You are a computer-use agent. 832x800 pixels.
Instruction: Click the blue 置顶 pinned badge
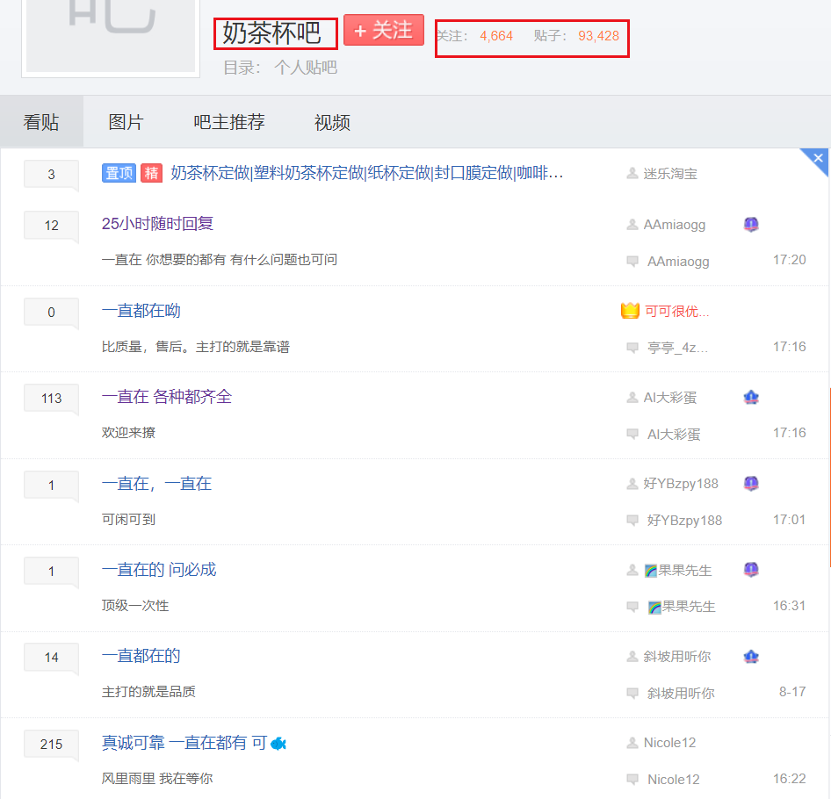[x=119, y=172]
